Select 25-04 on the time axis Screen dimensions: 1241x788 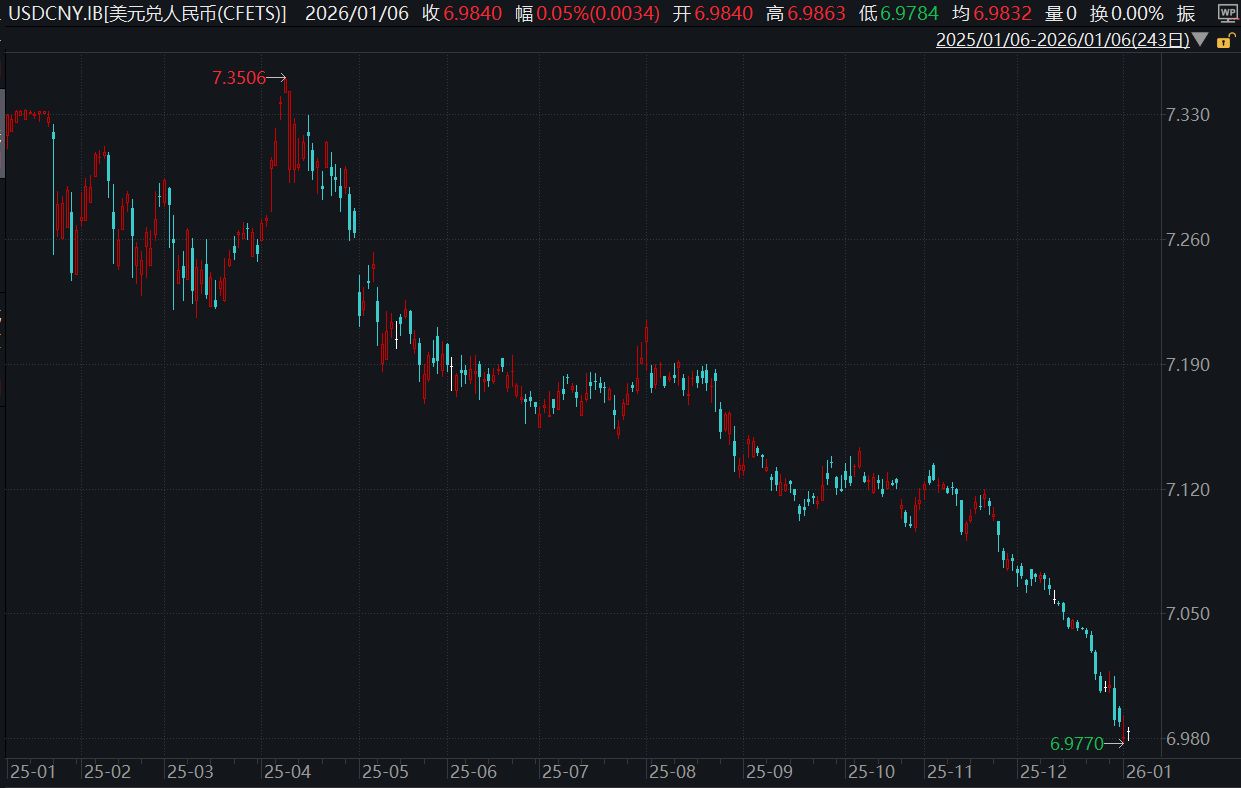287,772
